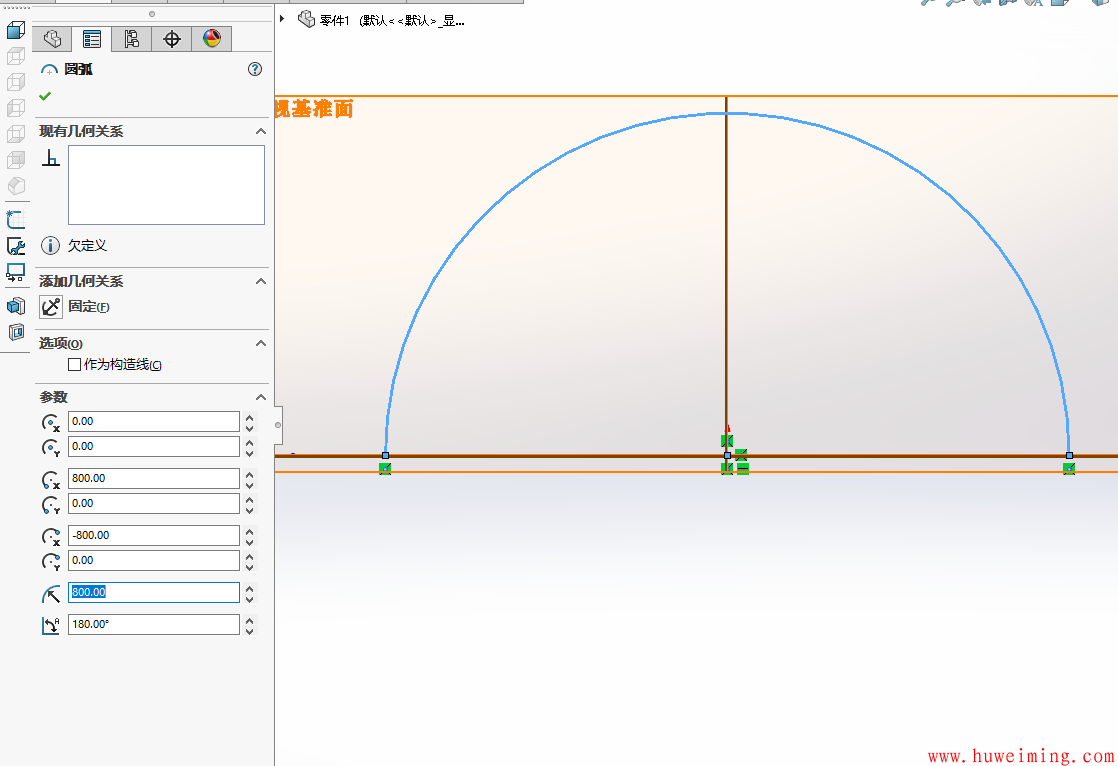Enable the 作为构造线 construction line checkbox
This screenshot has height=766, width=1118.
pos(76,364)
